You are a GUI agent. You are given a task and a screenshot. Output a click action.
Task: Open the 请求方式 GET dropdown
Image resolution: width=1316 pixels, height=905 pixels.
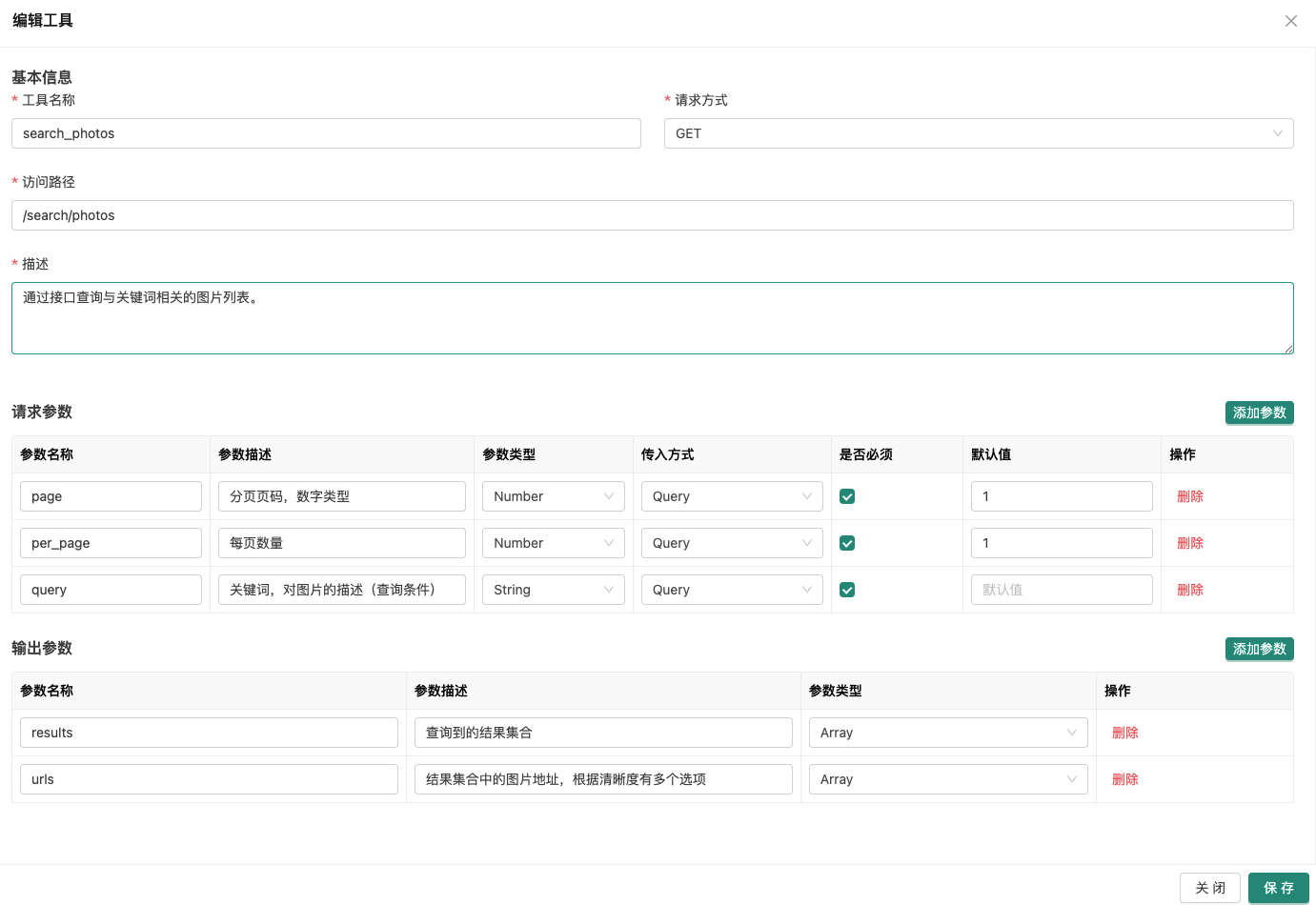point(978,133)
